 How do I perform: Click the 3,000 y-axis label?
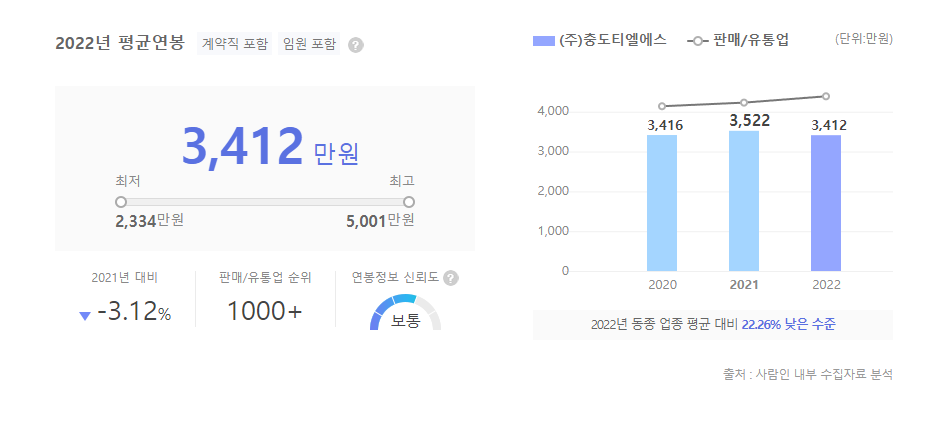[553, 151]
